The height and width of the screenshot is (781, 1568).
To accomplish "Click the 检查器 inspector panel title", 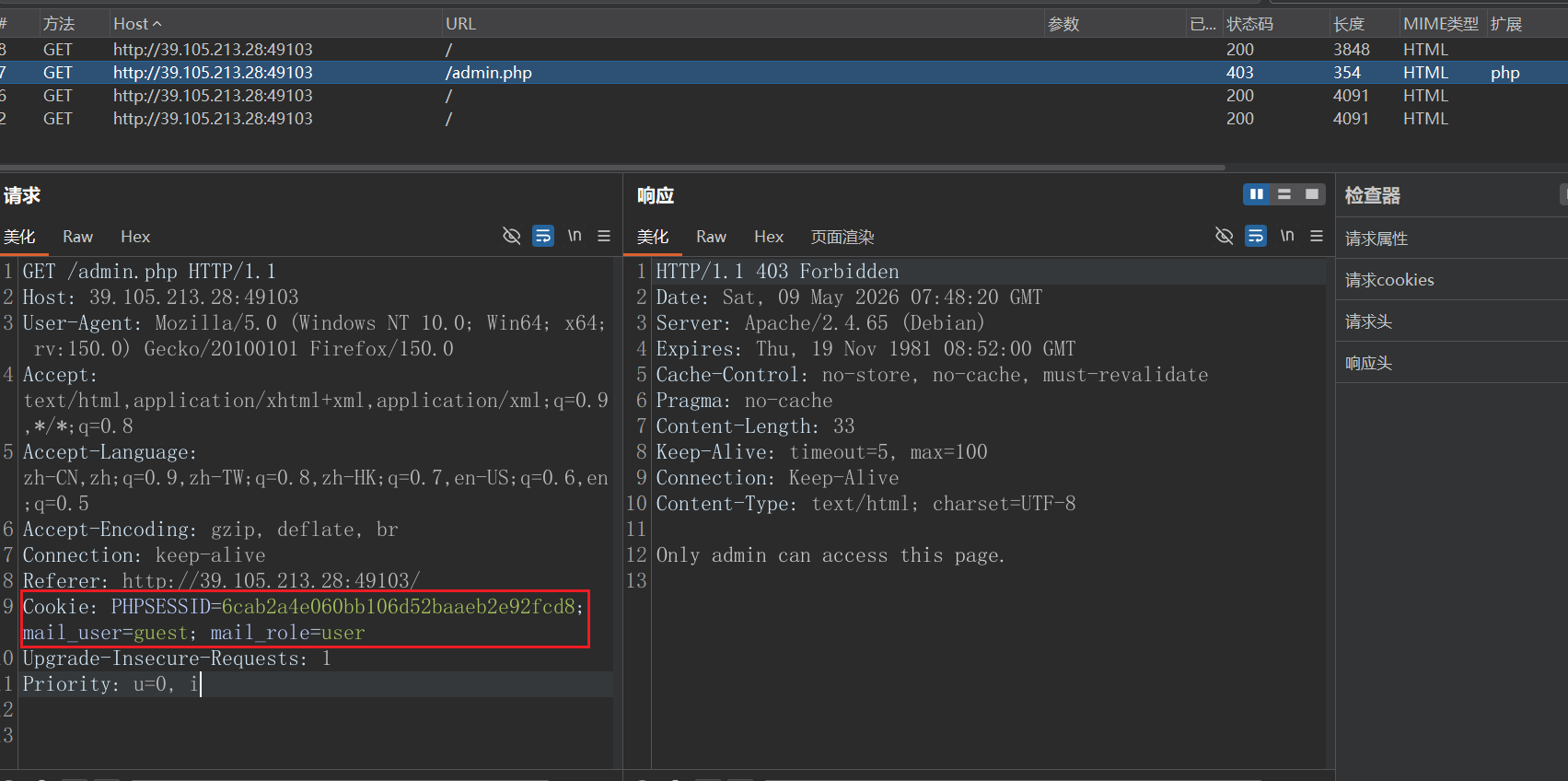I will 1372,195.
